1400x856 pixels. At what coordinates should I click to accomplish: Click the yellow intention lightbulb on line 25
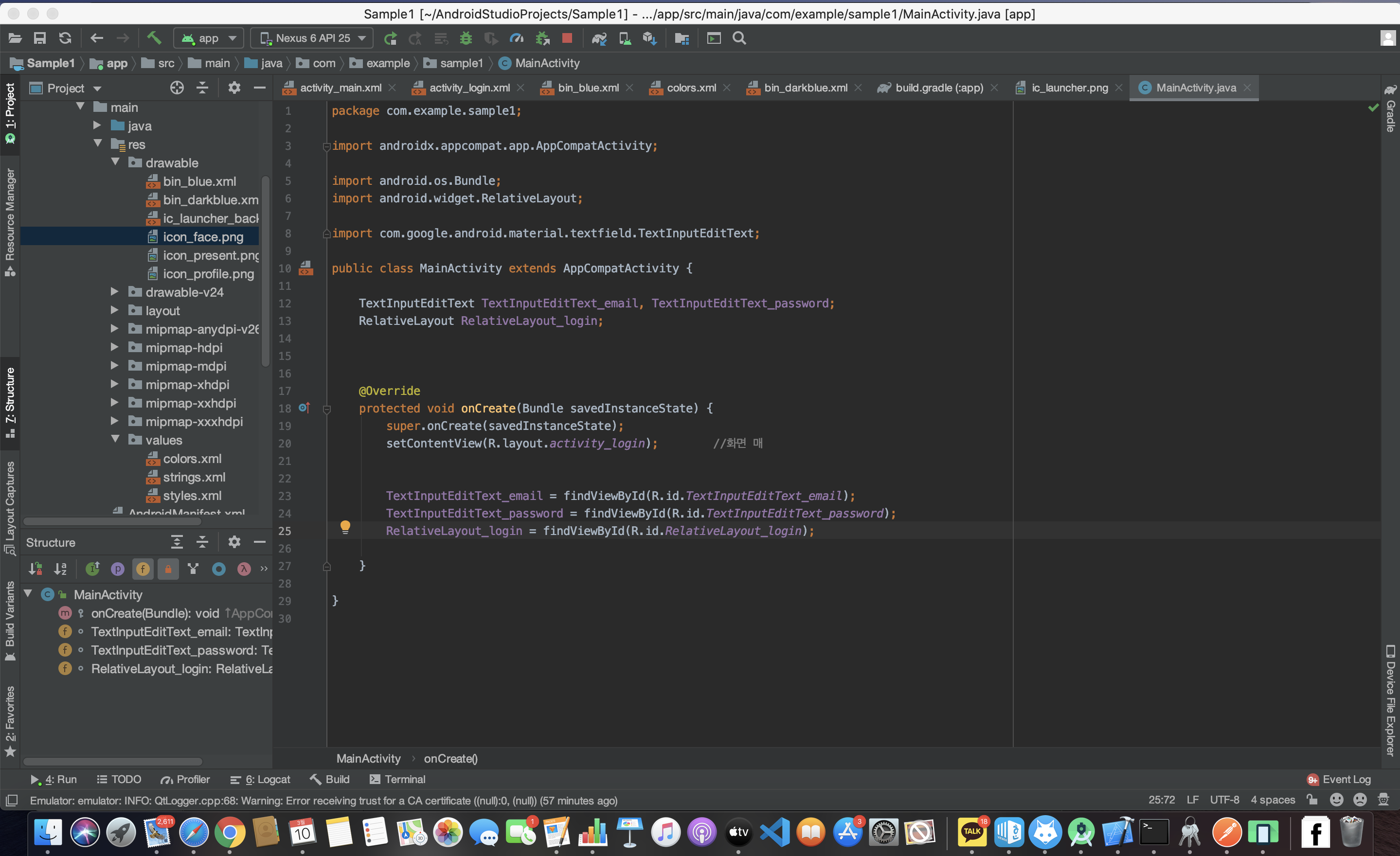(345, 527)
